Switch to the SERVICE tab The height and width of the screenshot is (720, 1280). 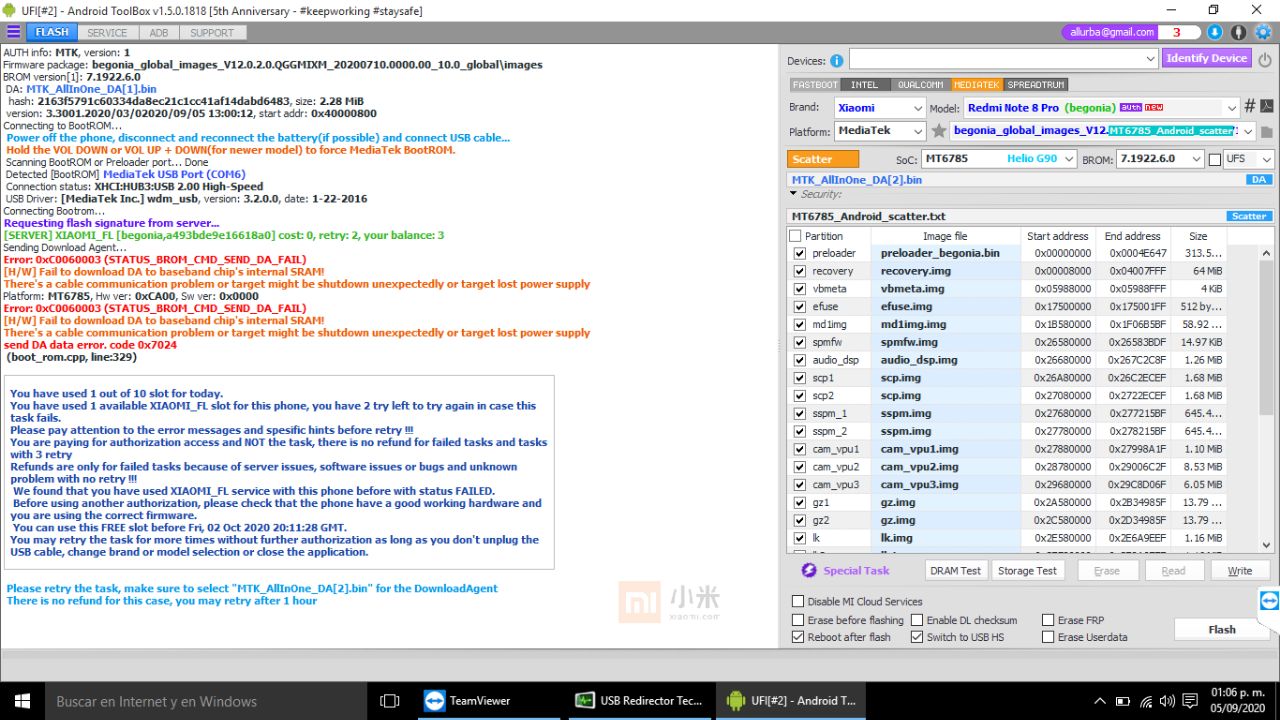107,33
